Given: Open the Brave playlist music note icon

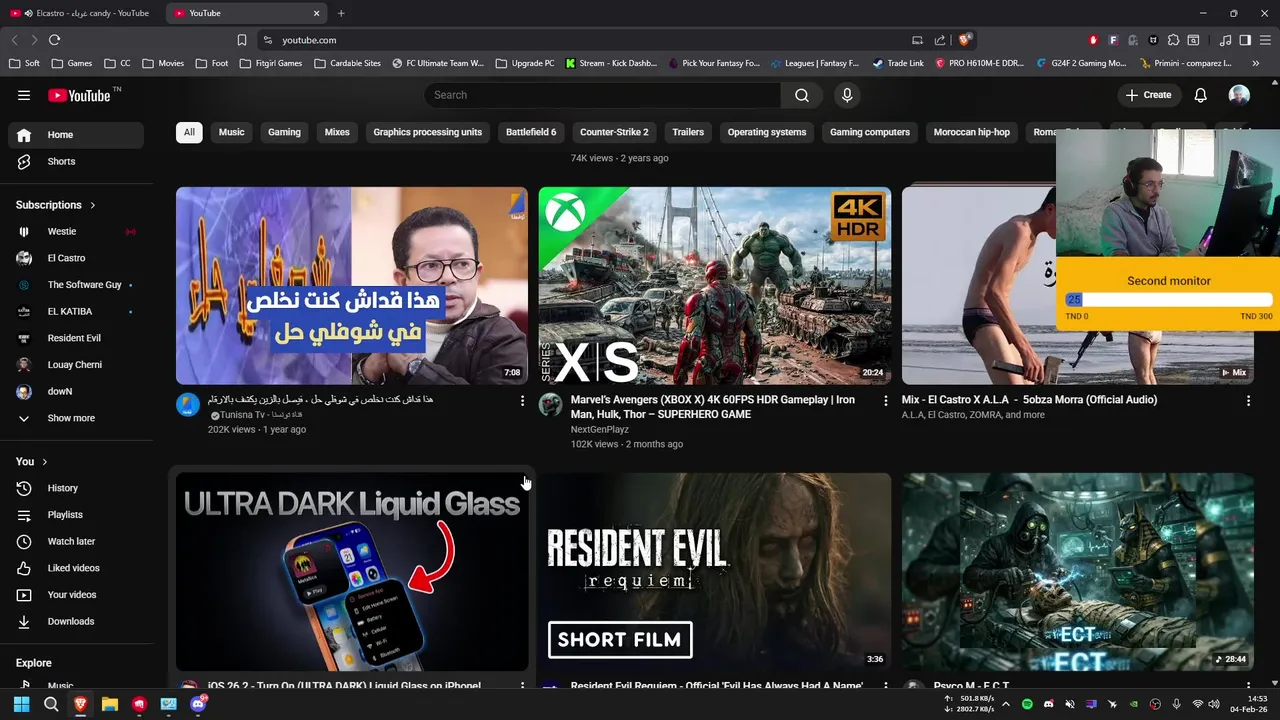Looking at the screenshot, I should [1226, 40].
